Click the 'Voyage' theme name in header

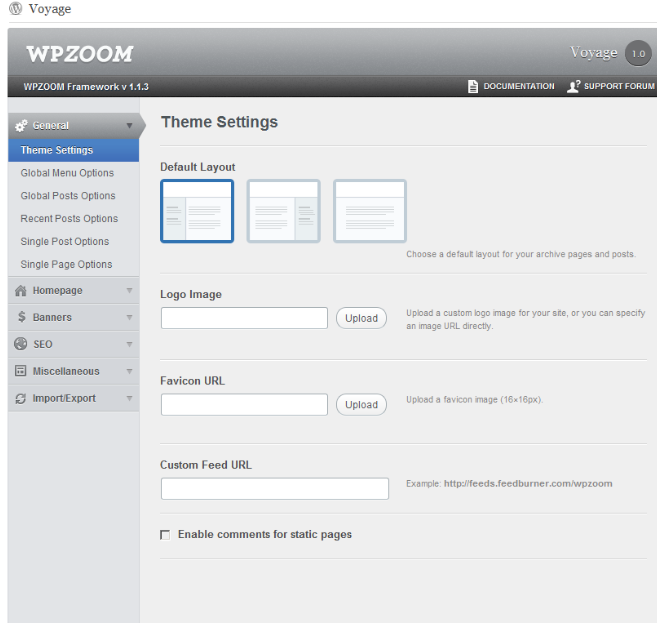594,52
